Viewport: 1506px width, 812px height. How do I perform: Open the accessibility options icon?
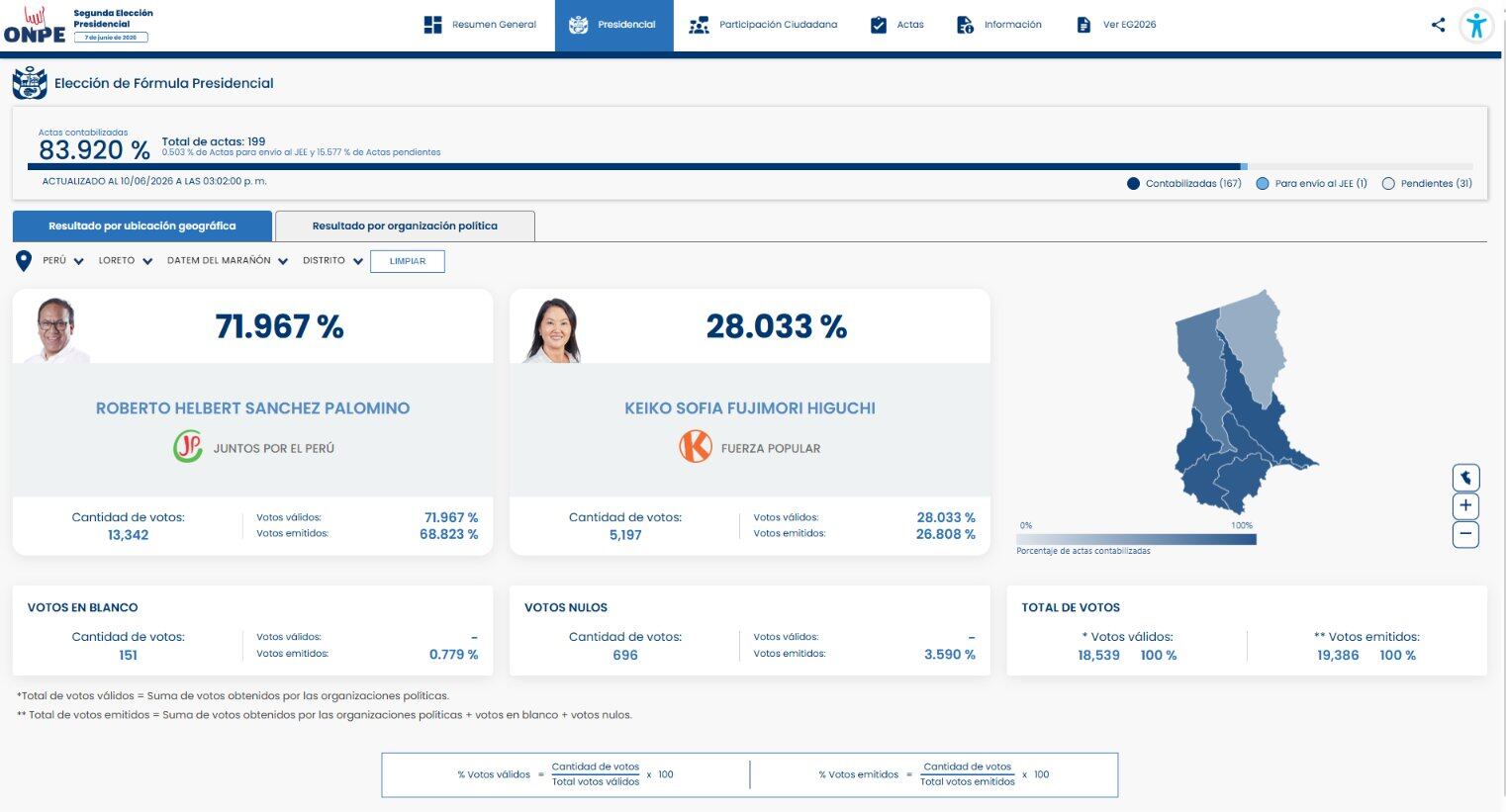[1476, 25]
